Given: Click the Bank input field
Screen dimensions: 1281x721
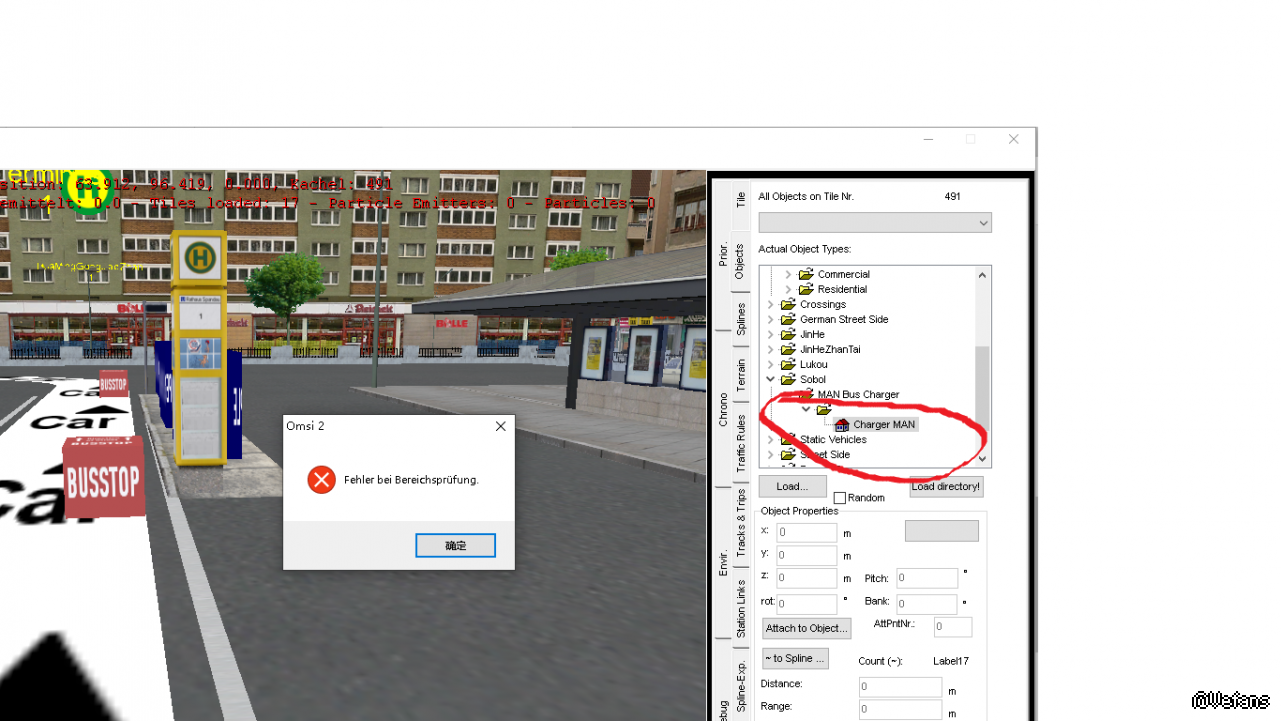Looking at the screenshot, I should pos(927,604).
